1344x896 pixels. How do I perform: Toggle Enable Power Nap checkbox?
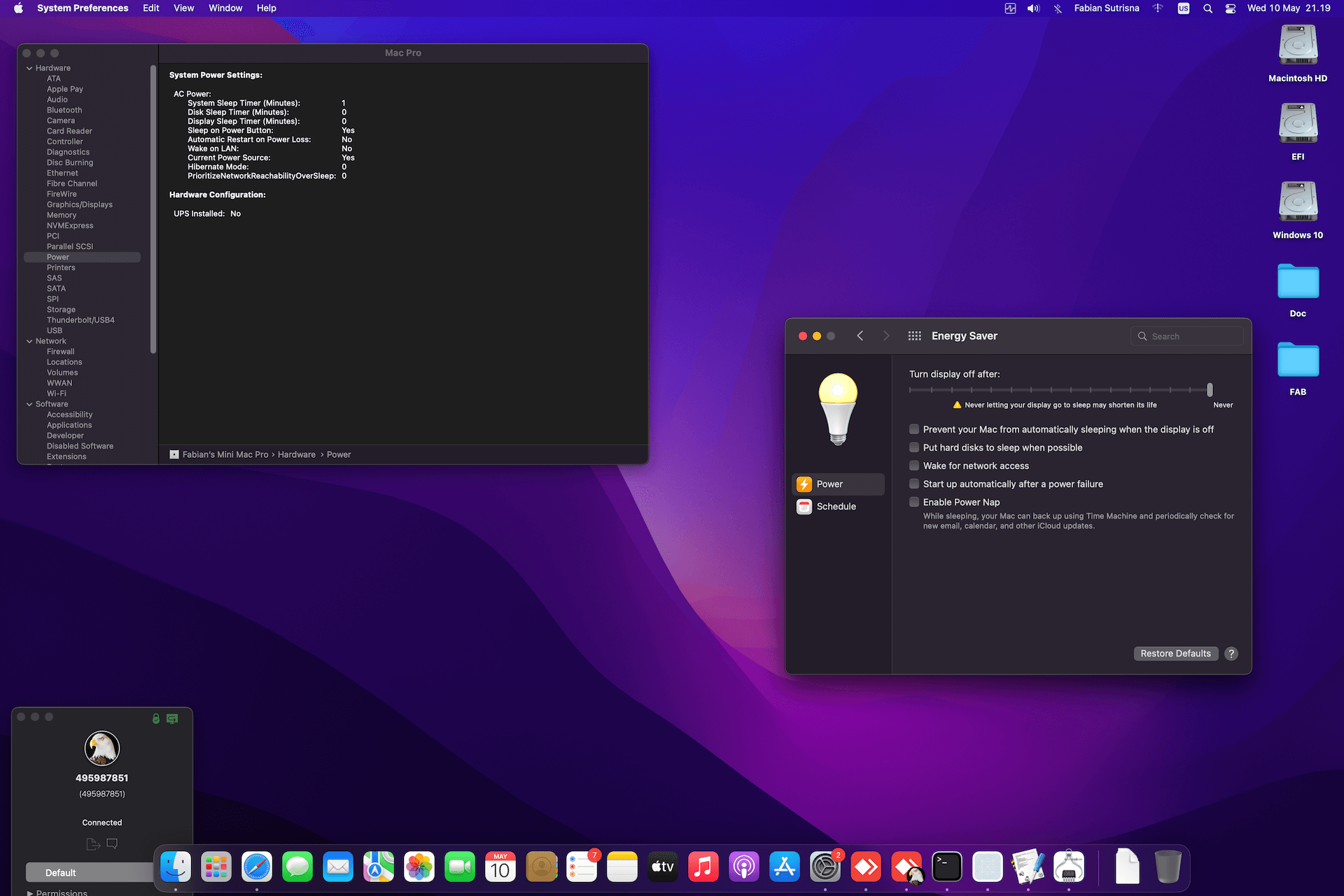tap(914, 502)
